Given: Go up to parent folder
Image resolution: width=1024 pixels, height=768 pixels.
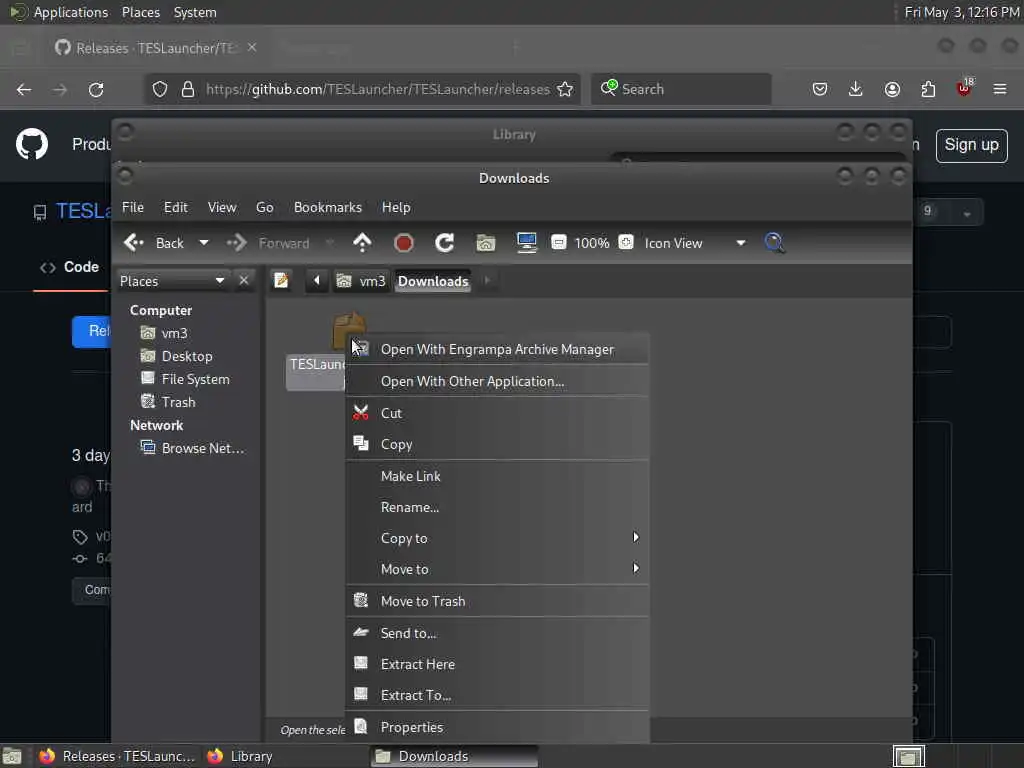Looking at the screenshot, I should (x=362, y=243).
